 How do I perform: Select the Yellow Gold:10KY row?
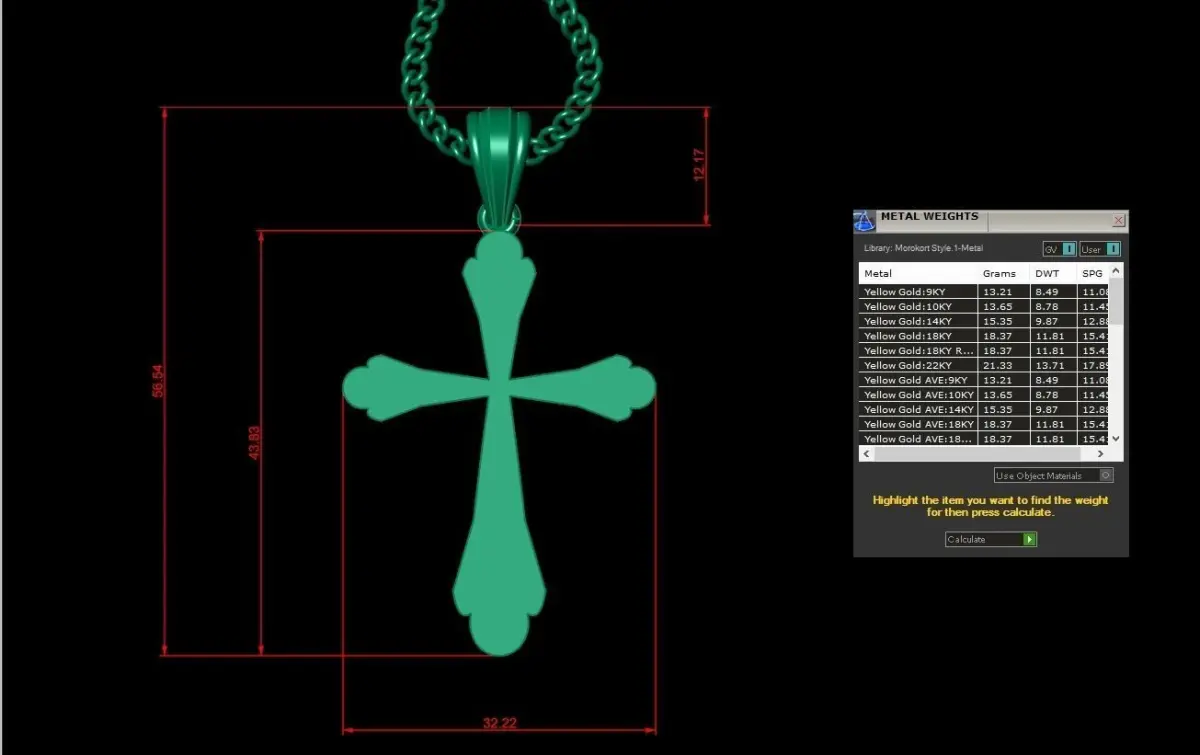[985, 307]
